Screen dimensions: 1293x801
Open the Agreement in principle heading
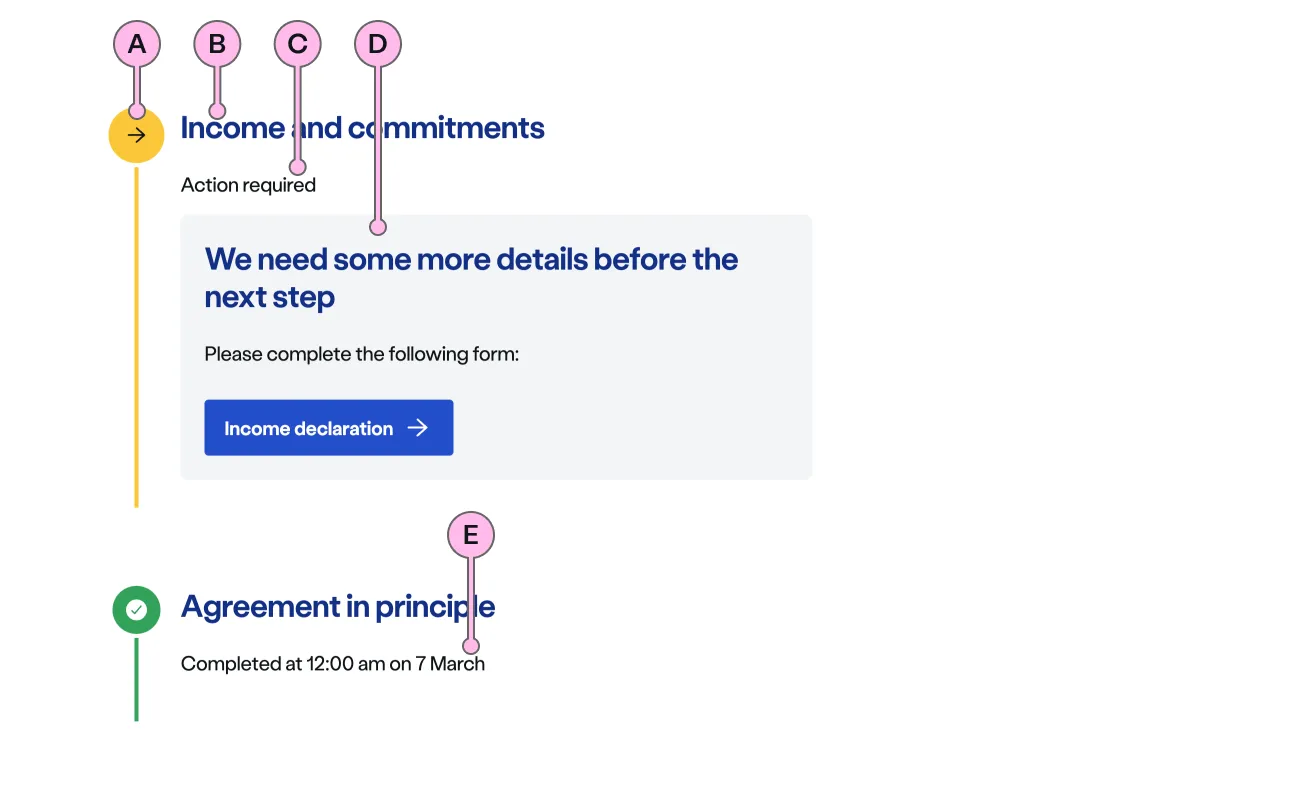(337, 607)
